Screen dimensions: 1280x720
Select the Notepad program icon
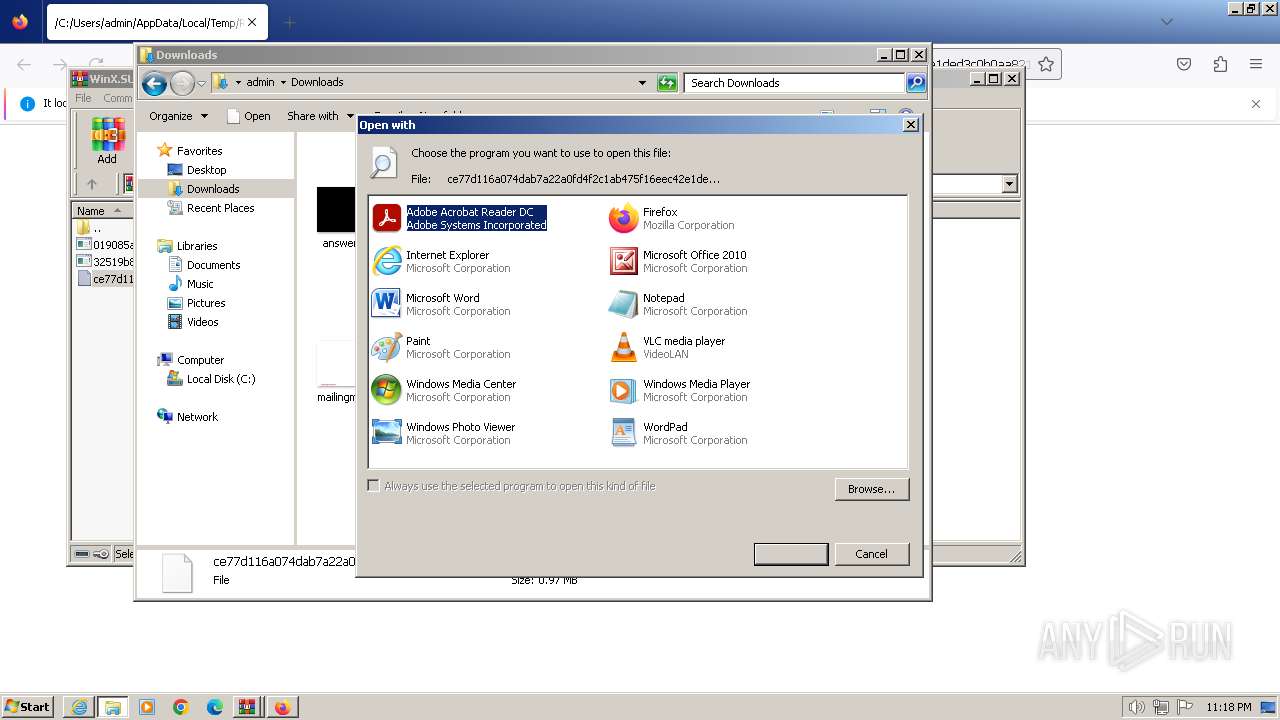tap(624, 304)
